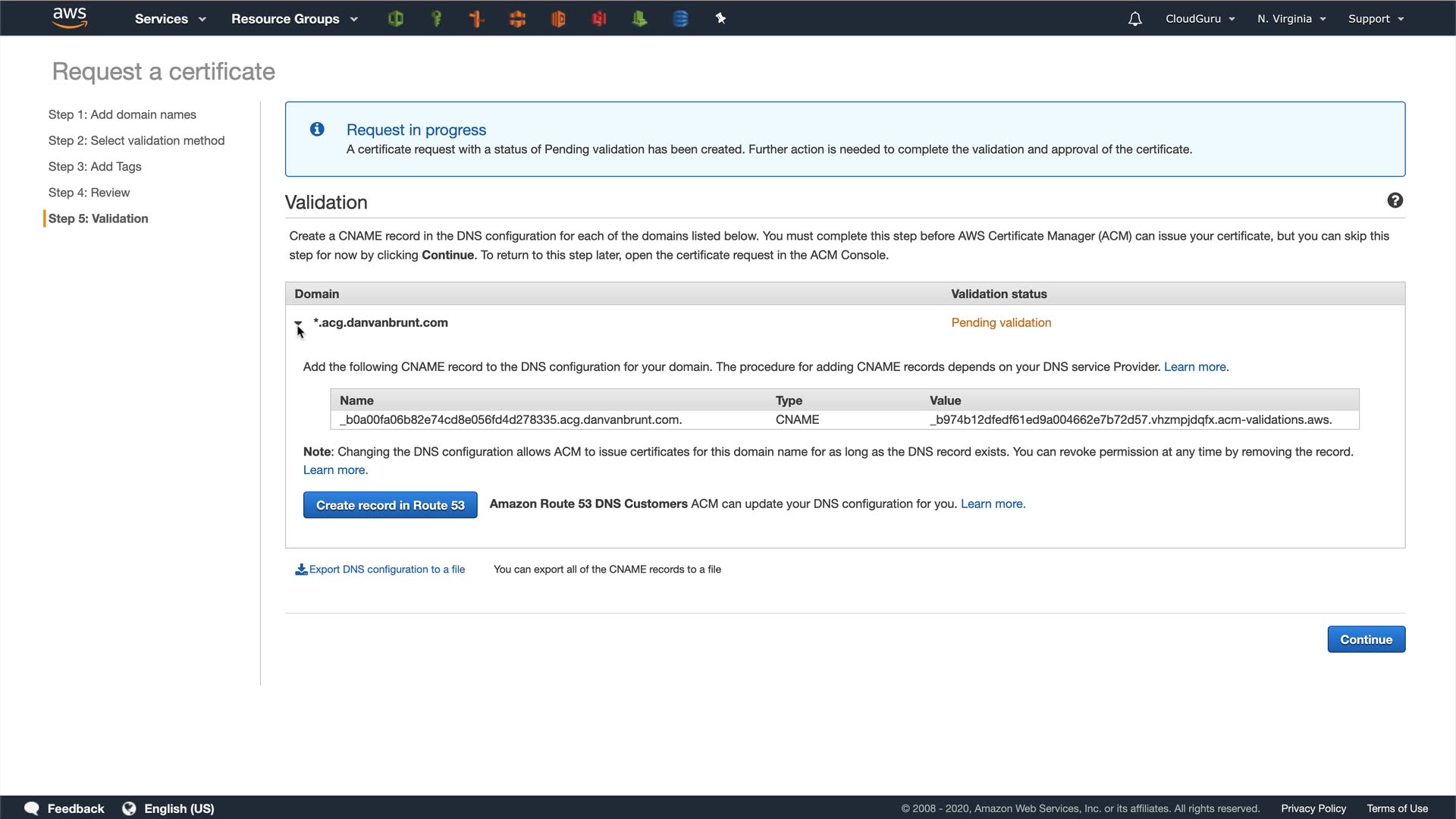
Task: Open the notifications bell
Action: (x=1134, y=19)
